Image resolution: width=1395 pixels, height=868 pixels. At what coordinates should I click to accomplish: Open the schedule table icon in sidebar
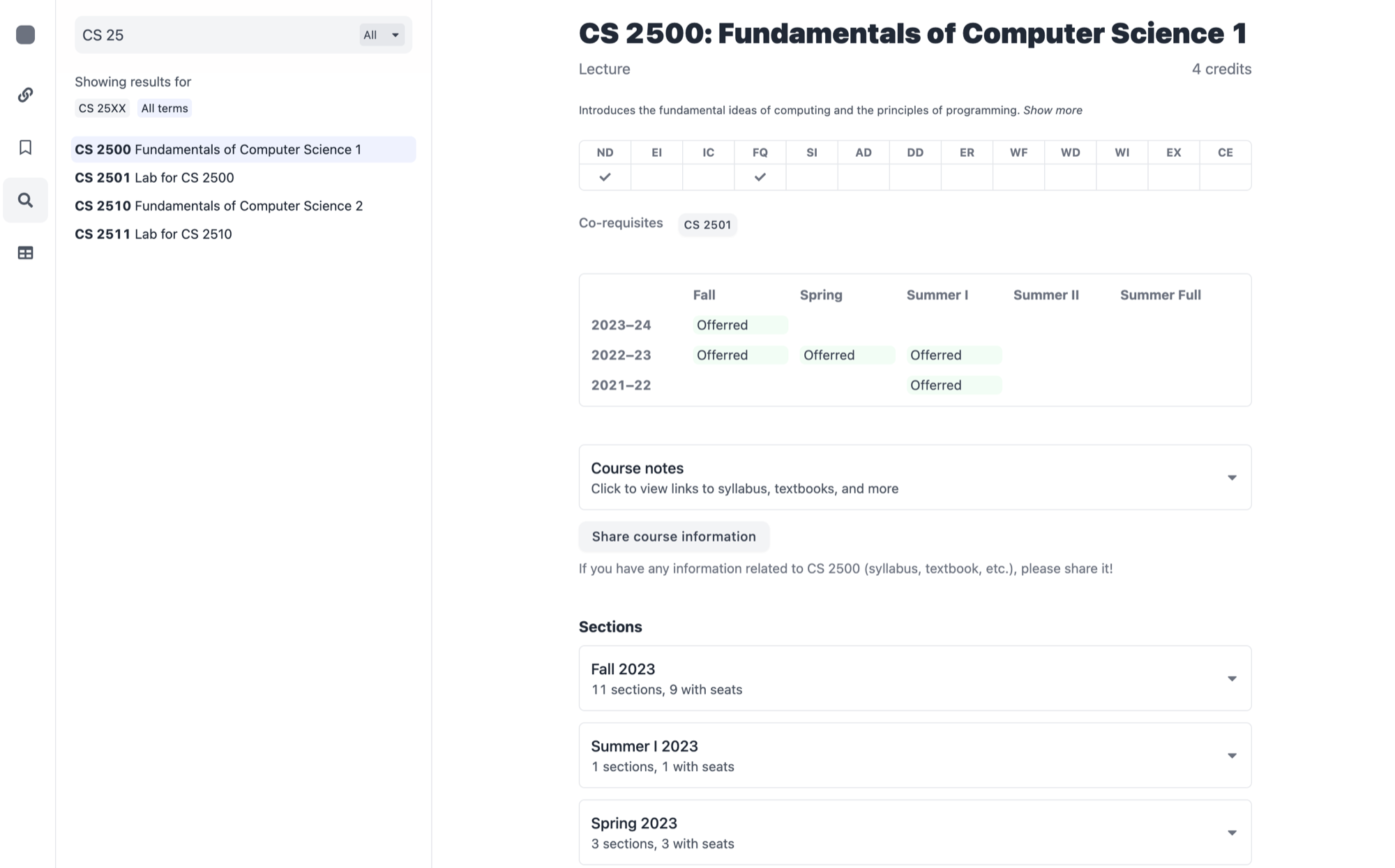click(x=25, y=252)
